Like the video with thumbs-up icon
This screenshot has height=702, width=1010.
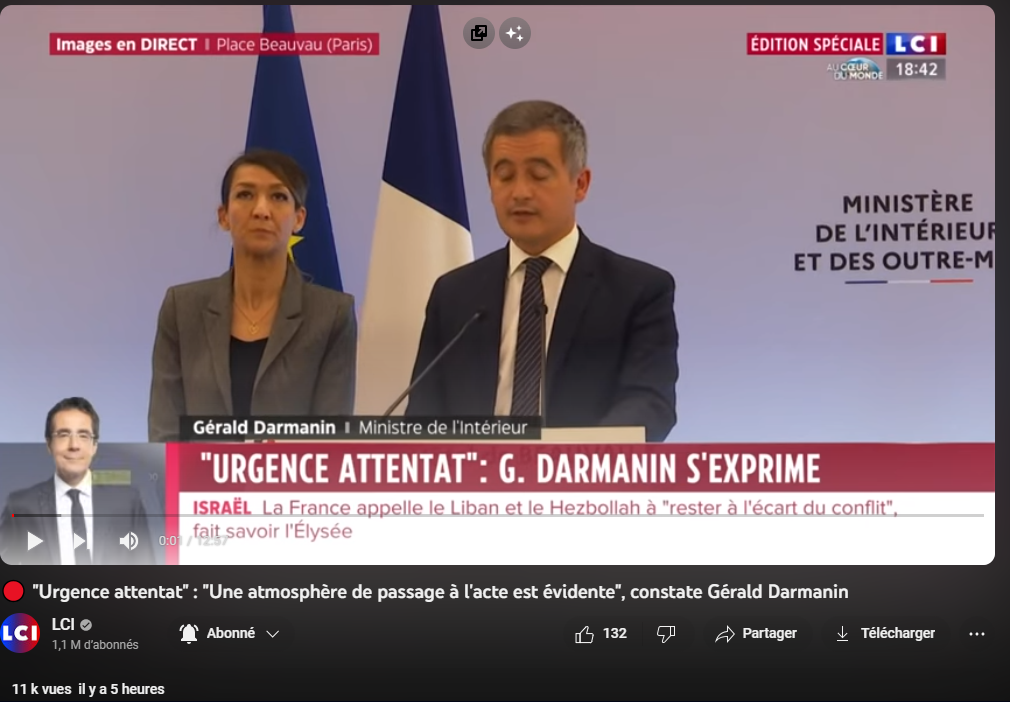click(584, 634)
